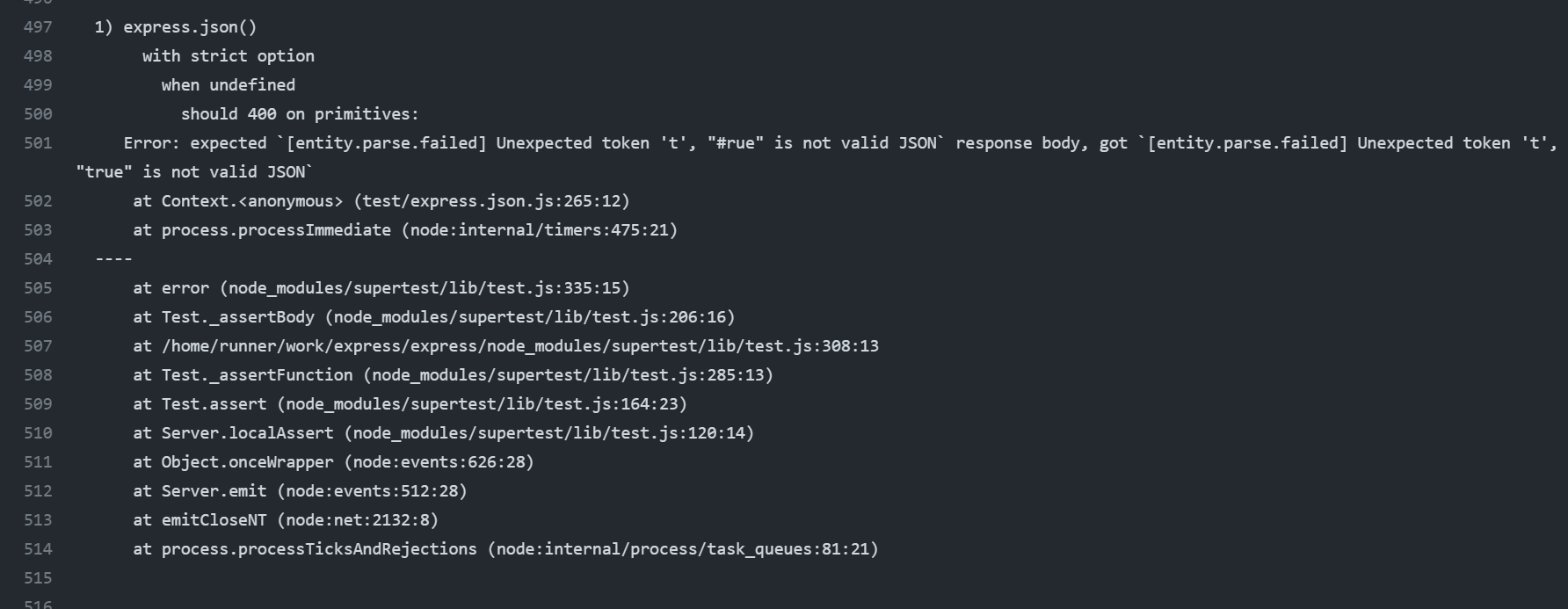
Task: Click the "should 400 on primitives:" text
Action: click(x=300, y=114)
